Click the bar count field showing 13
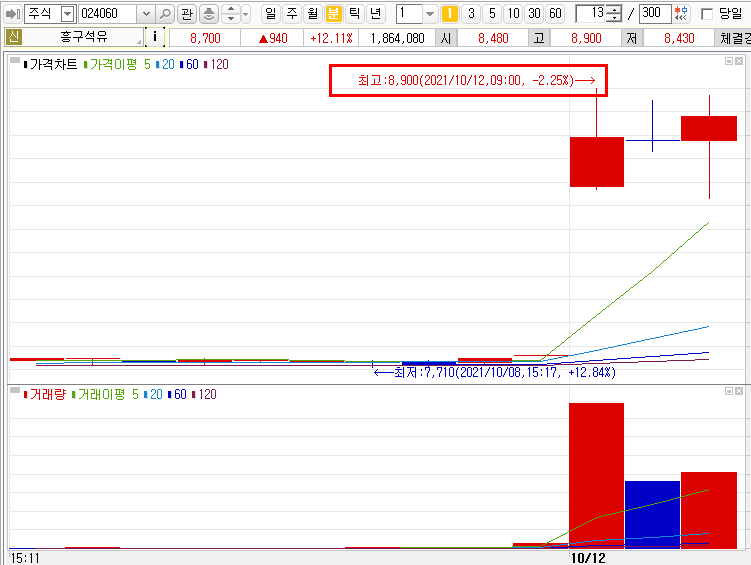751x565 pixels. pyautogui.click(x=591, y=13)
